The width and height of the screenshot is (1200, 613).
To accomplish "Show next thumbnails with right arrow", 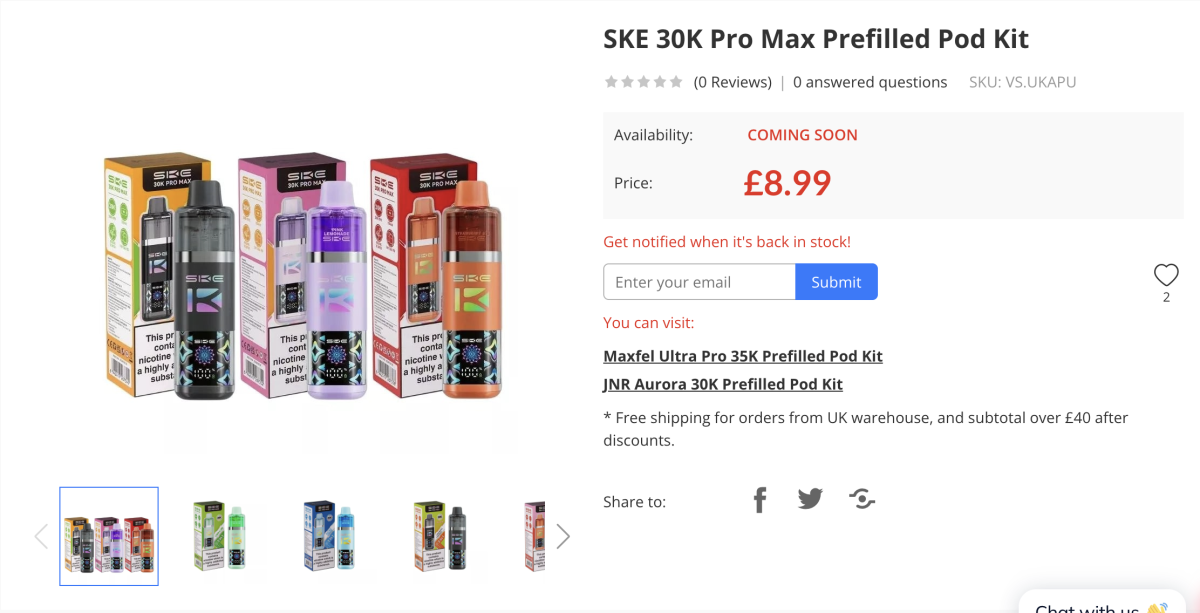I will [x=563, y=537].
